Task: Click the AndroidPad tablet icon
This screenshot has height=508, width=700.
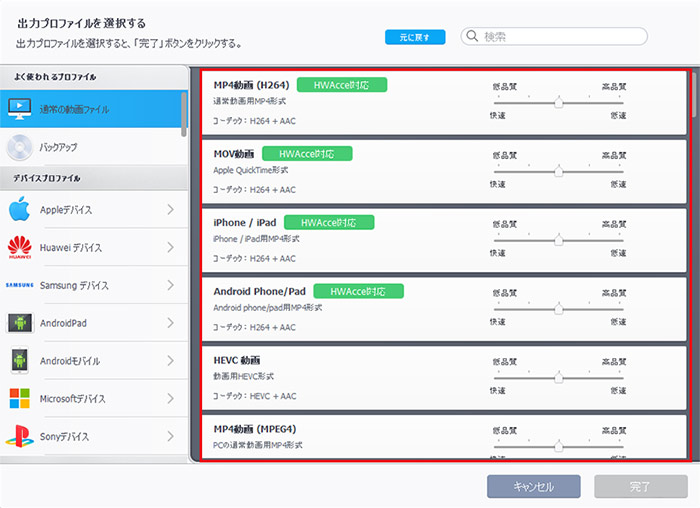Action: (x=20, y=323)
